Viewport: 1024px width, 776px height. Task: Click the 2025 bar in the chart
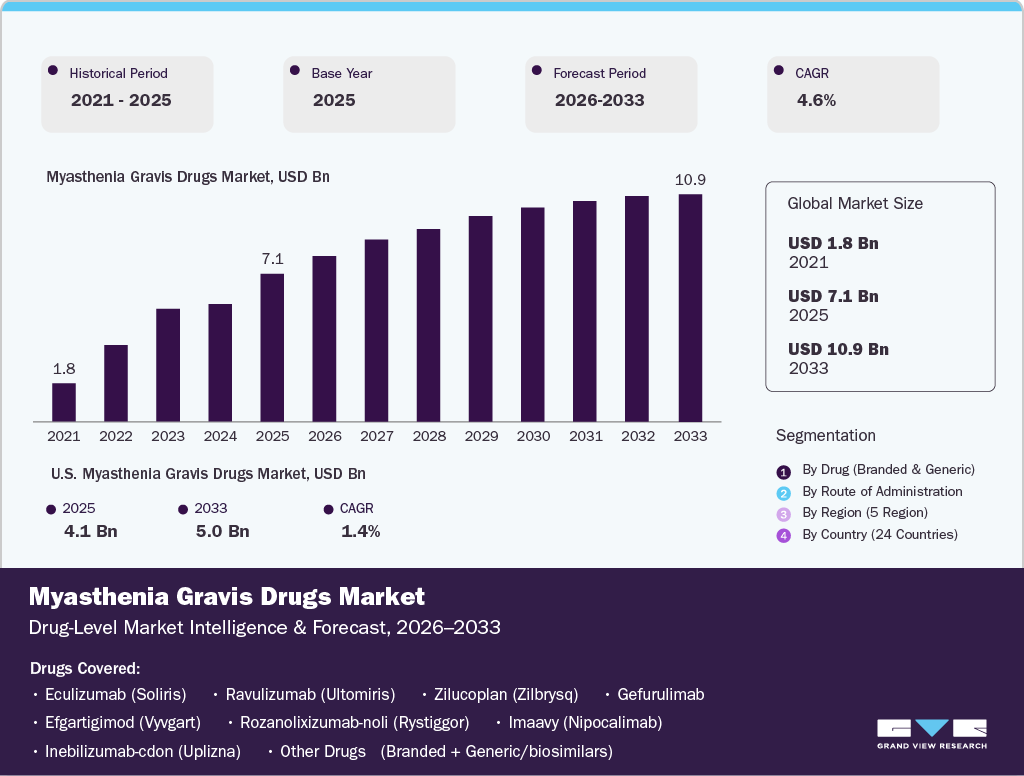(272, 348)
